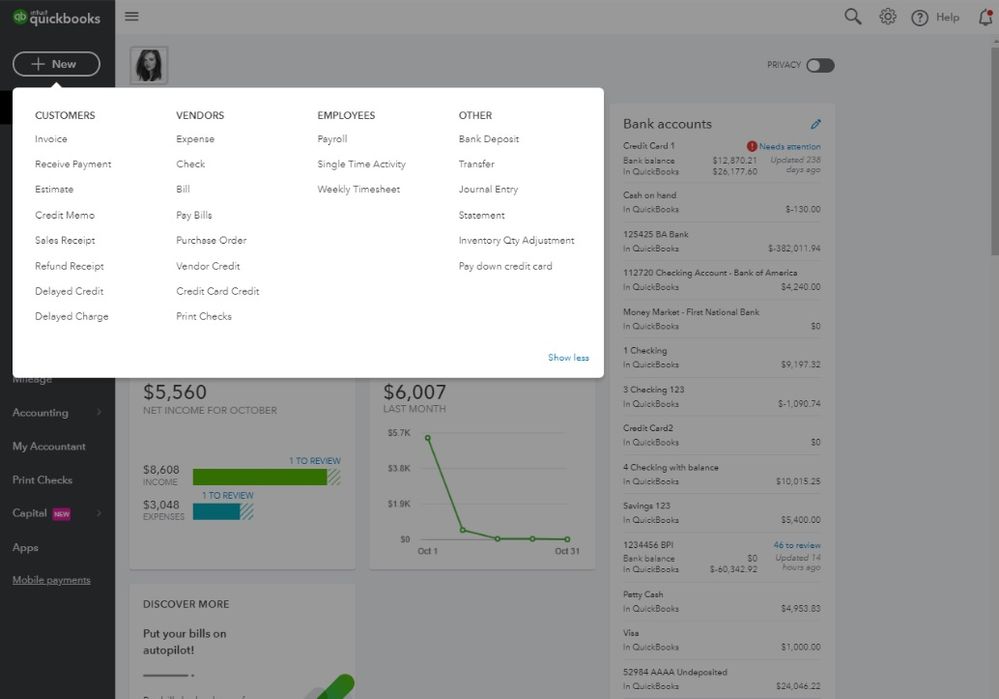Choose Pay Bills
This screenshot has width=999, height=699.
click(194, 215)
